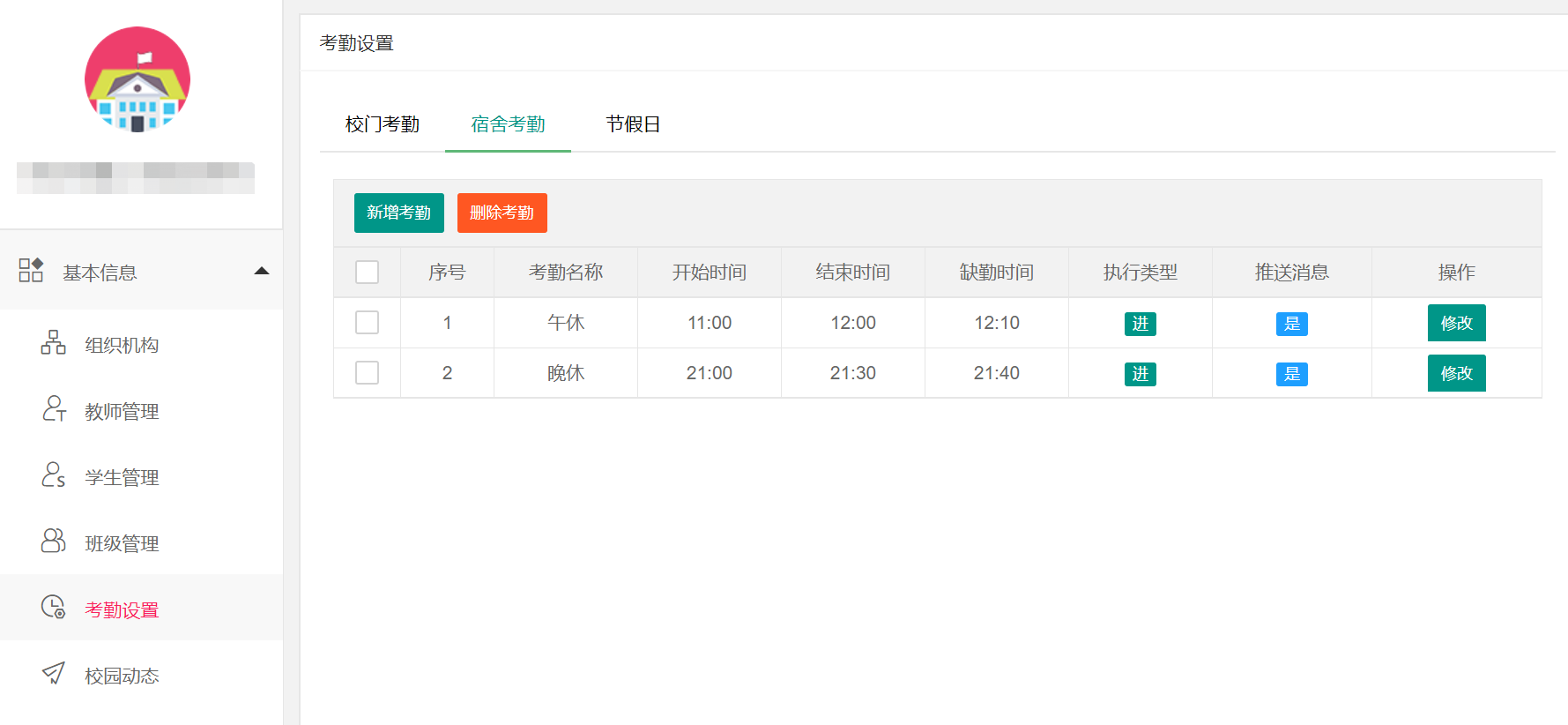
Task: Switch to the 校门考勤 tab
Action: [x=383, y=124]
